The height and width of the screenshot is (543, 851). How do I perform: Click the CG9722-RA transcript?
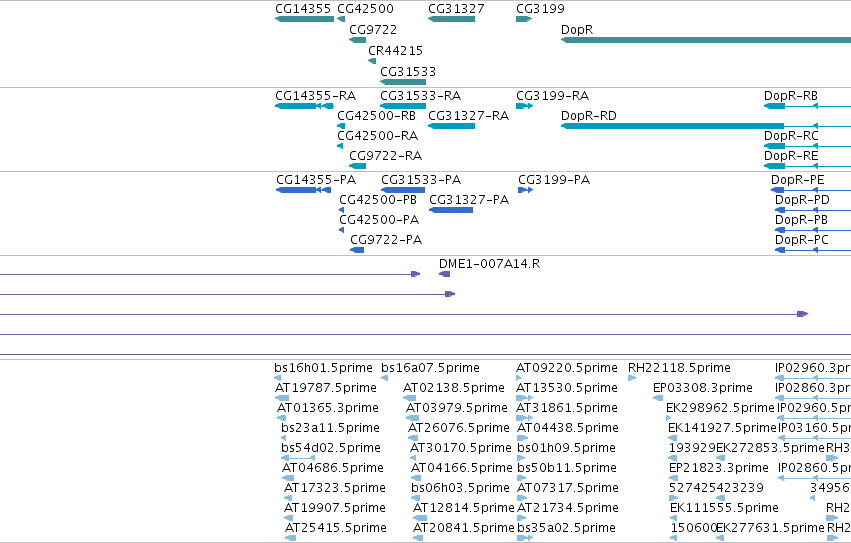[358, 166]
